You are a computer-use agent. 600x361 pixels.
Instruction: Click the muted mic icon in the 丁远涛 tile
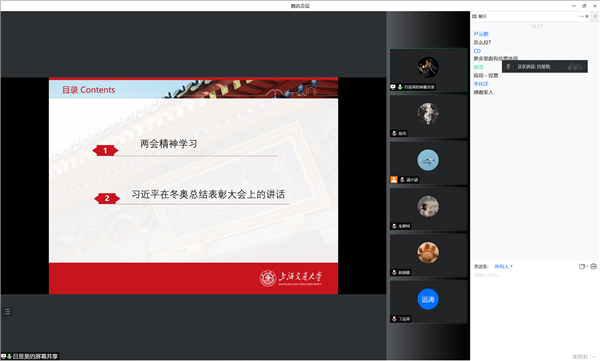tap(394, 319)
